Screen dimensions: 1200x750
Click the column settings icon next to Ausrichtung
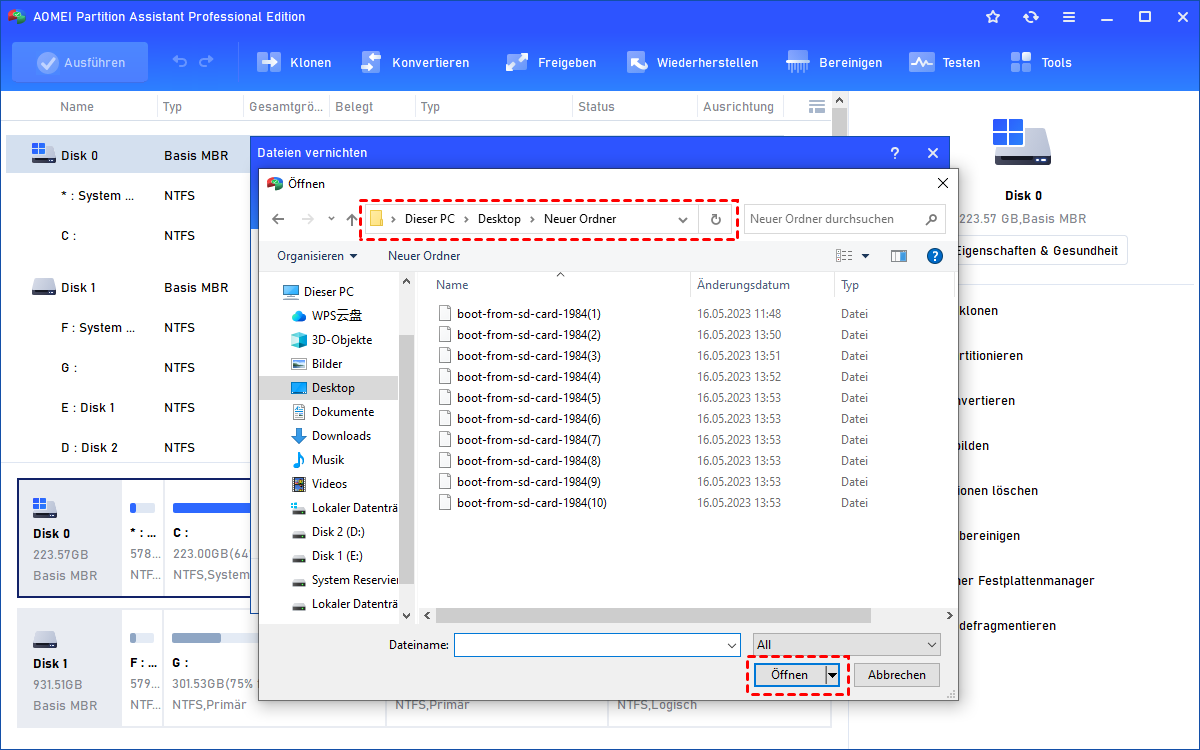coord(817,106)
